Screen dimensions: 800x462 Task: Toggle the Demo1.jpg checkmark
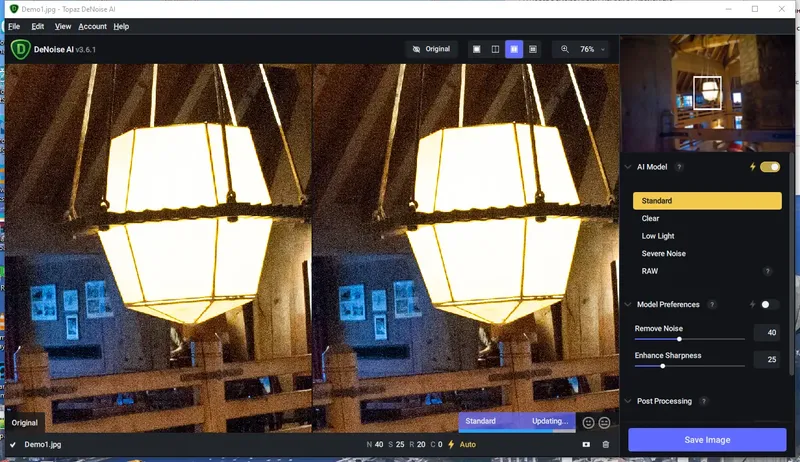13,445
